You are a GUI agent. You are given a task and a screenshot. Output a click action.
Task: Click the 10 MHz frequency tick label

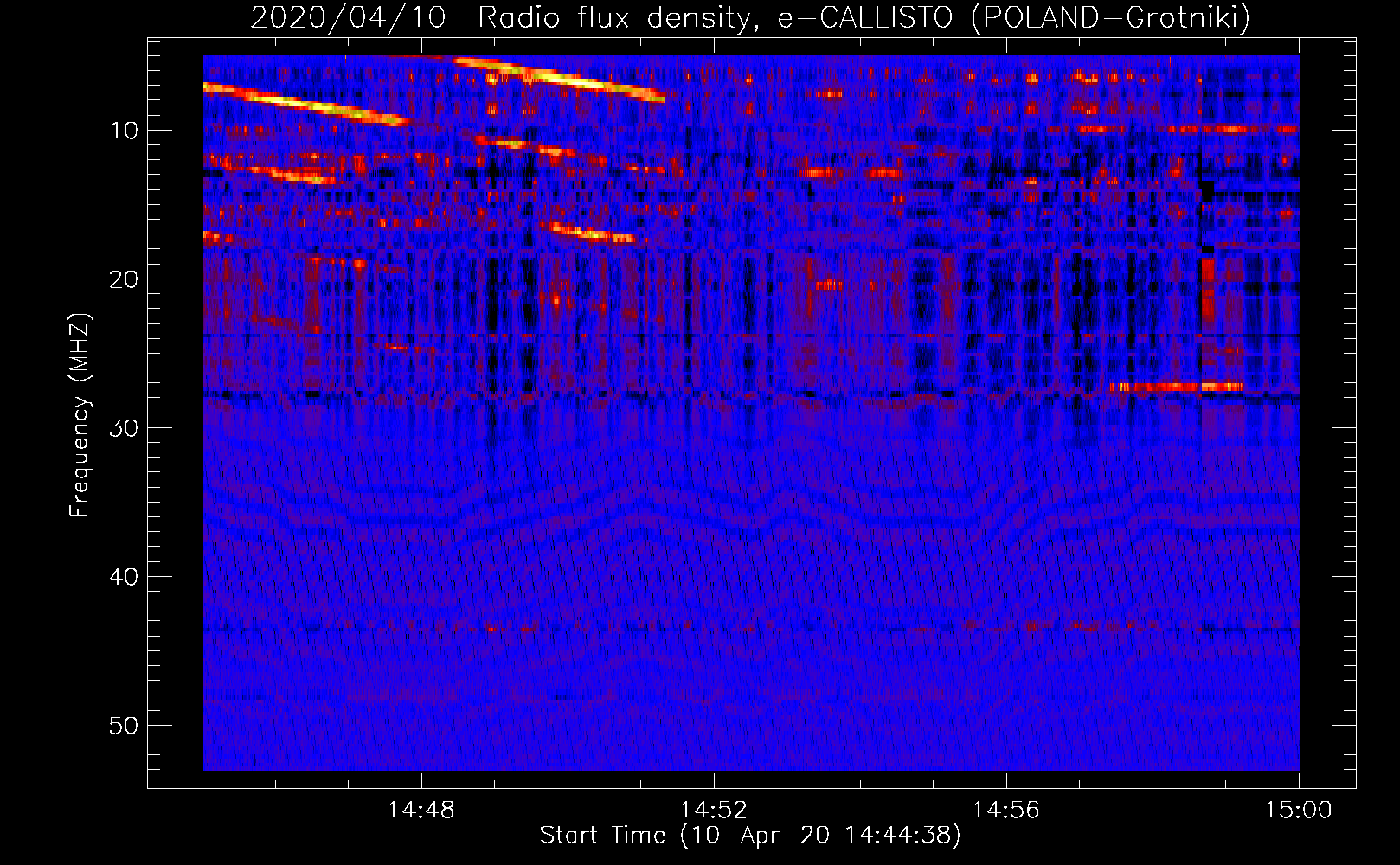125,131
